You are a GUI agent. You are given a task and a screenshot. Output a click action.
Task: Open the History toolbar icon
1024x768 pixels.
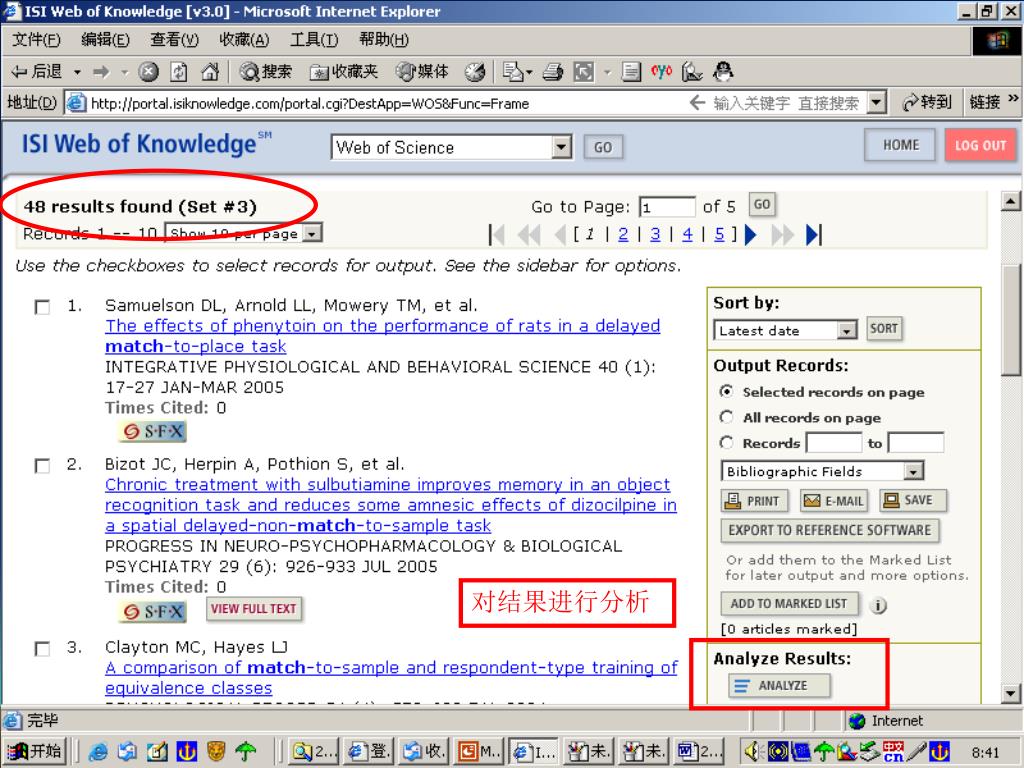click(475, 71)
